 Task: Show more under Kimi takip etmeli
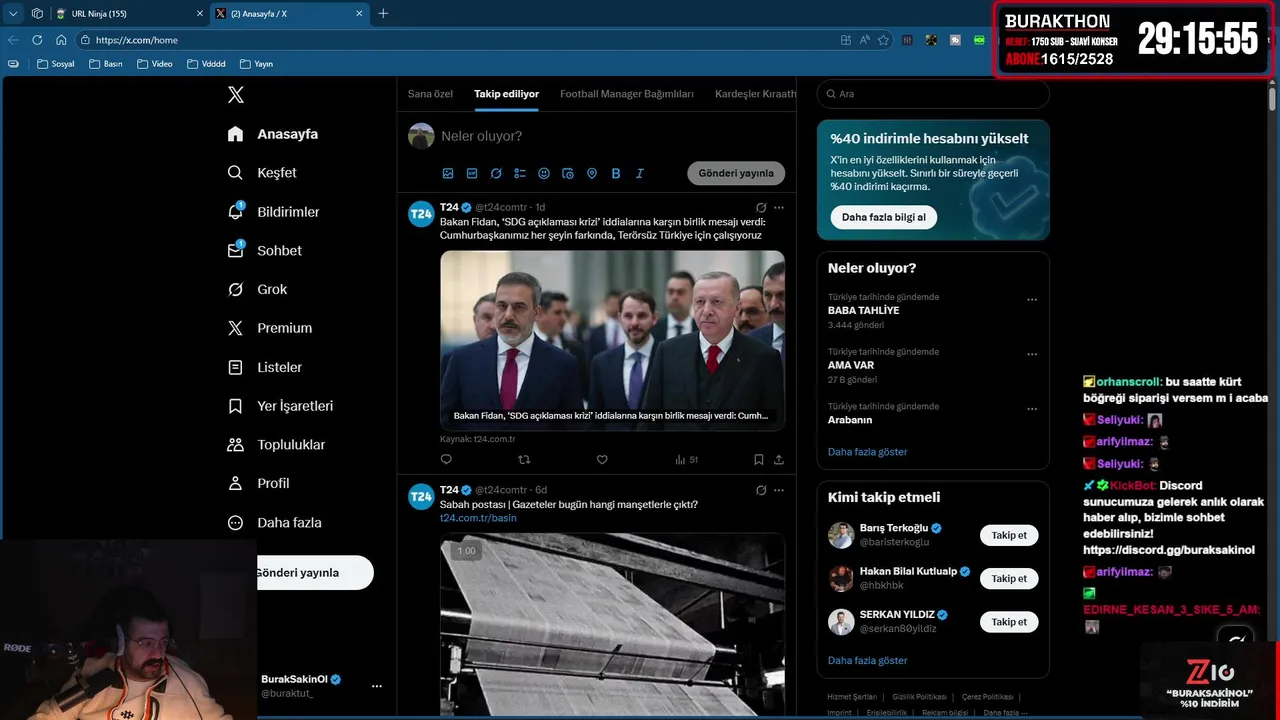868,661
